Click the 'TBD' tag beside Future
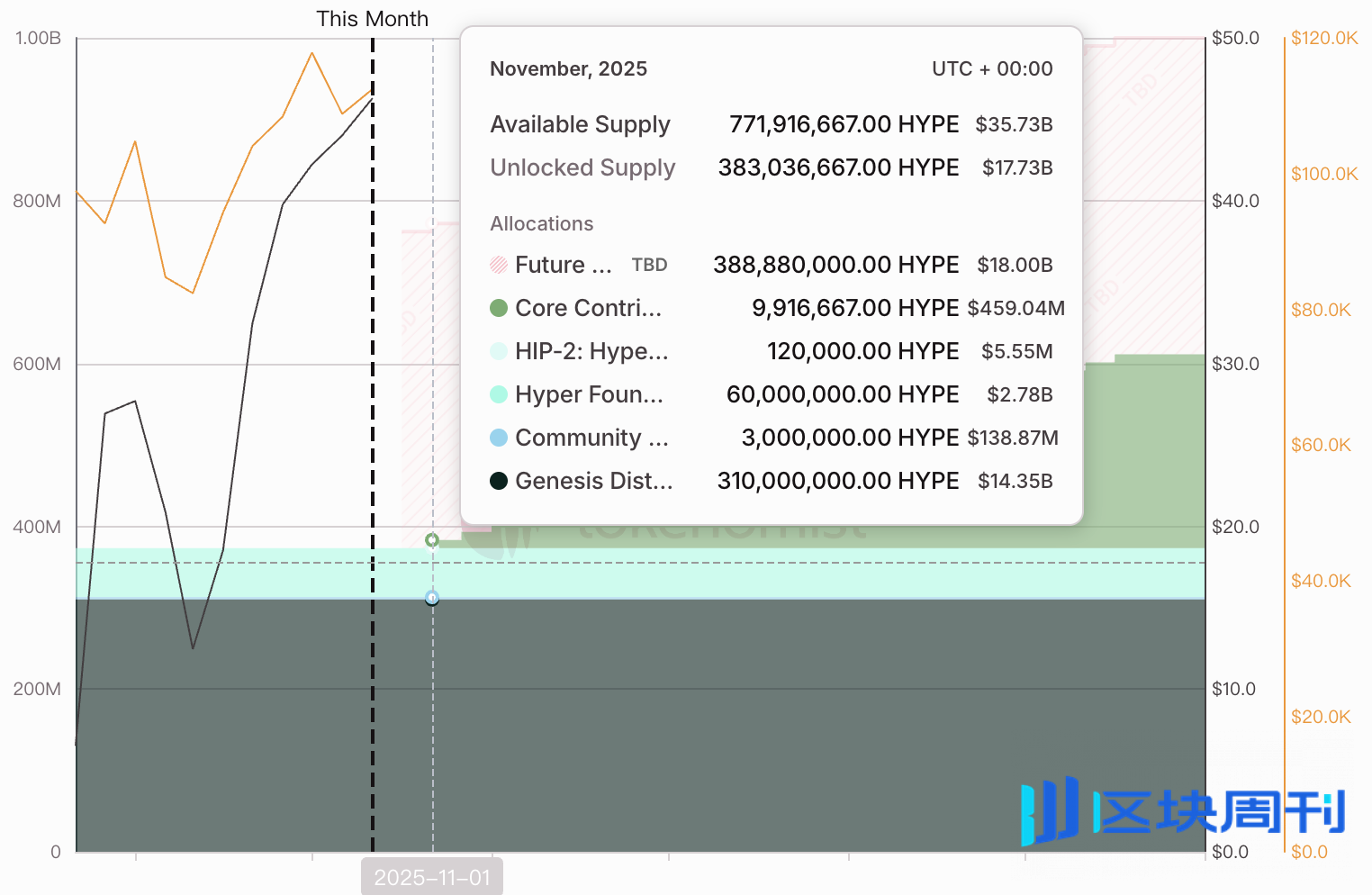Image resolution: width=1372 pixels, height=895 pixels. 649,265
